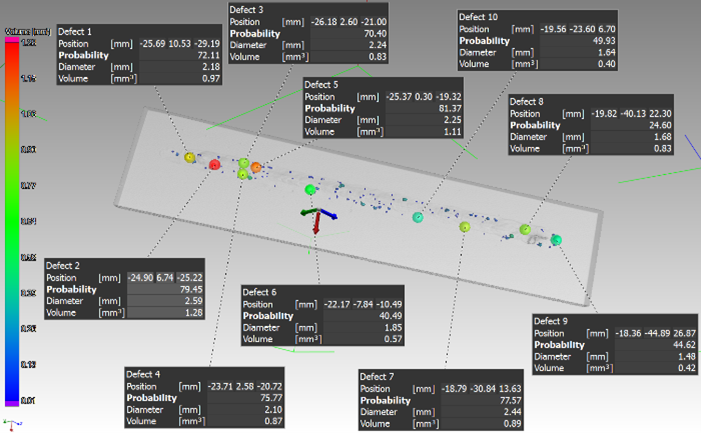Viewport: 701px width, 433px height.
Task: Click the orange defect sphere in the part
Action: point(256,166)
